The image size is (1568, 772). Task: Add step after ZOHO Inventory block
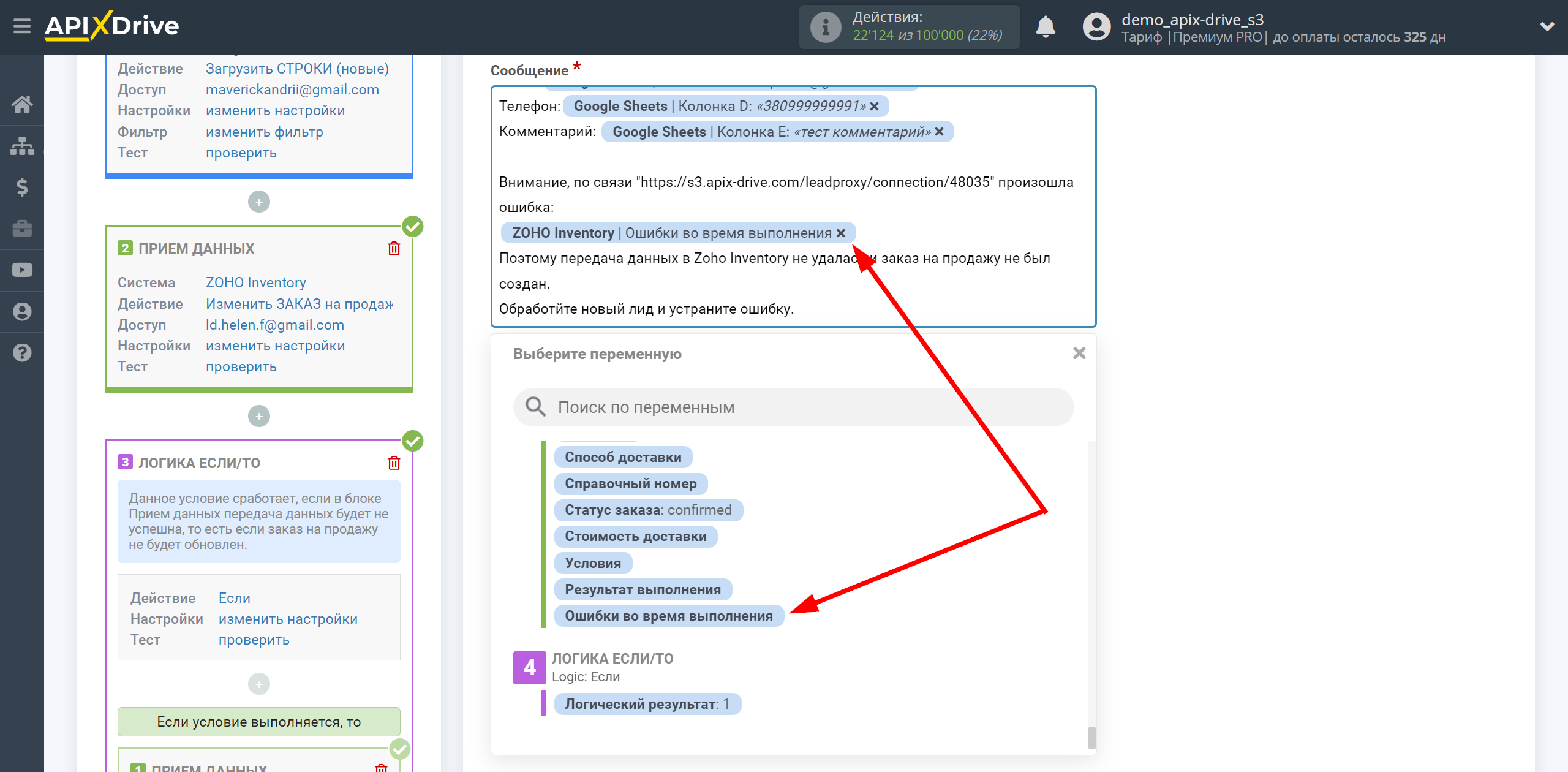click(259, 416)
